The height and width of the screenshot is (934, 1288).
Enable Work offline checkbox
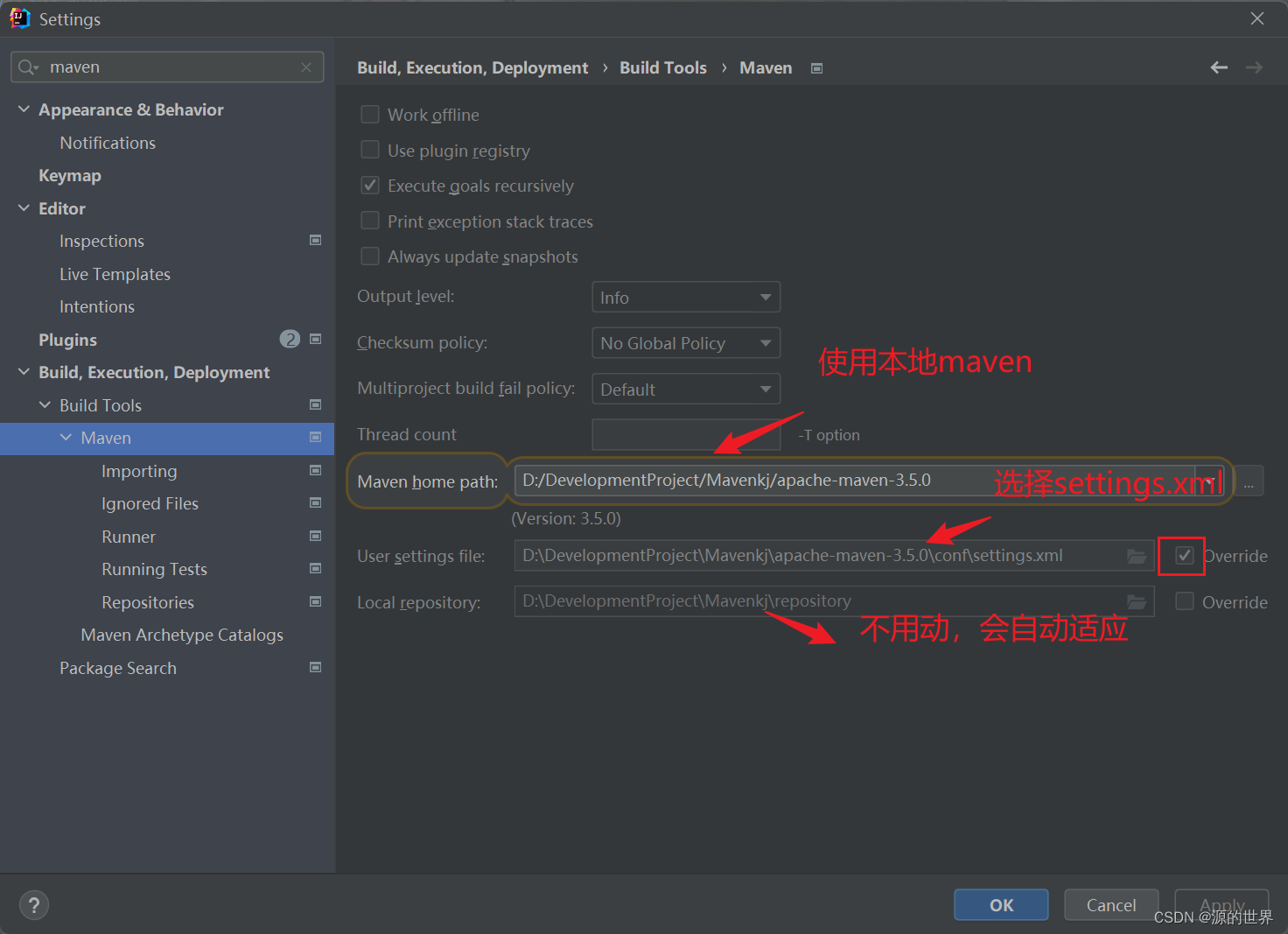[x=370, y=115]
